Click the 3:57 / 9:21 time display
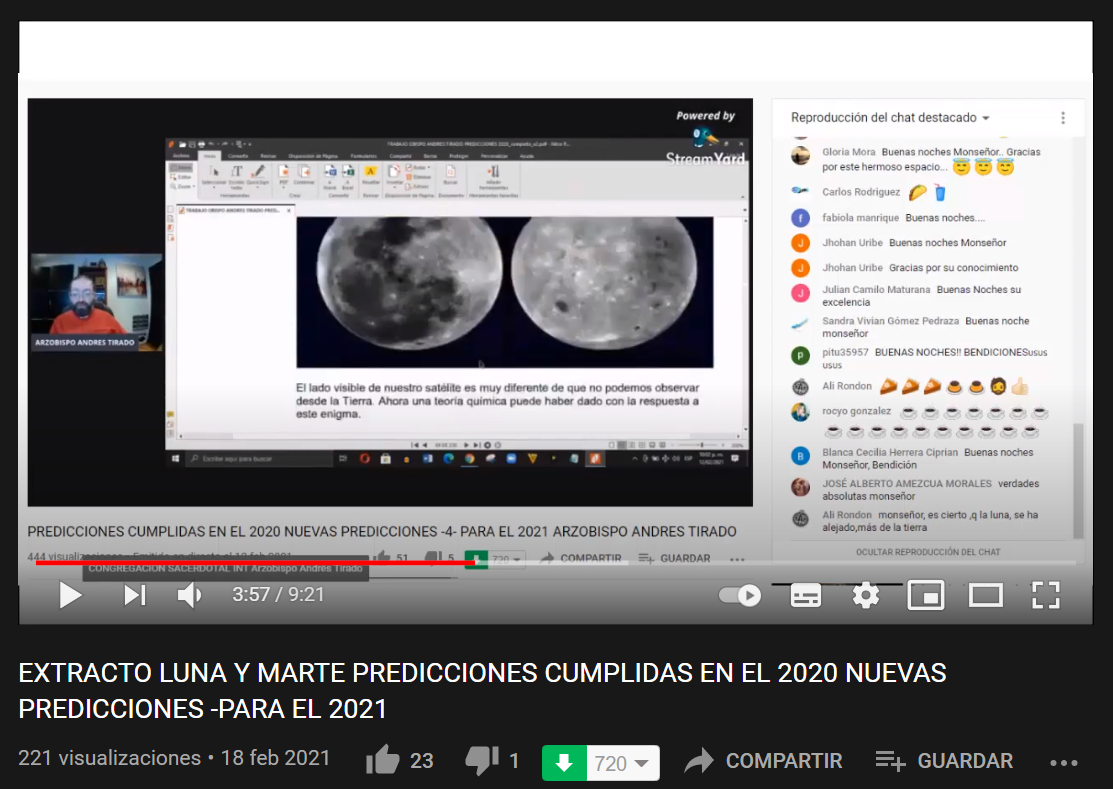Image resolution: width=1113 pixels, height=789 pixels. 278,595
